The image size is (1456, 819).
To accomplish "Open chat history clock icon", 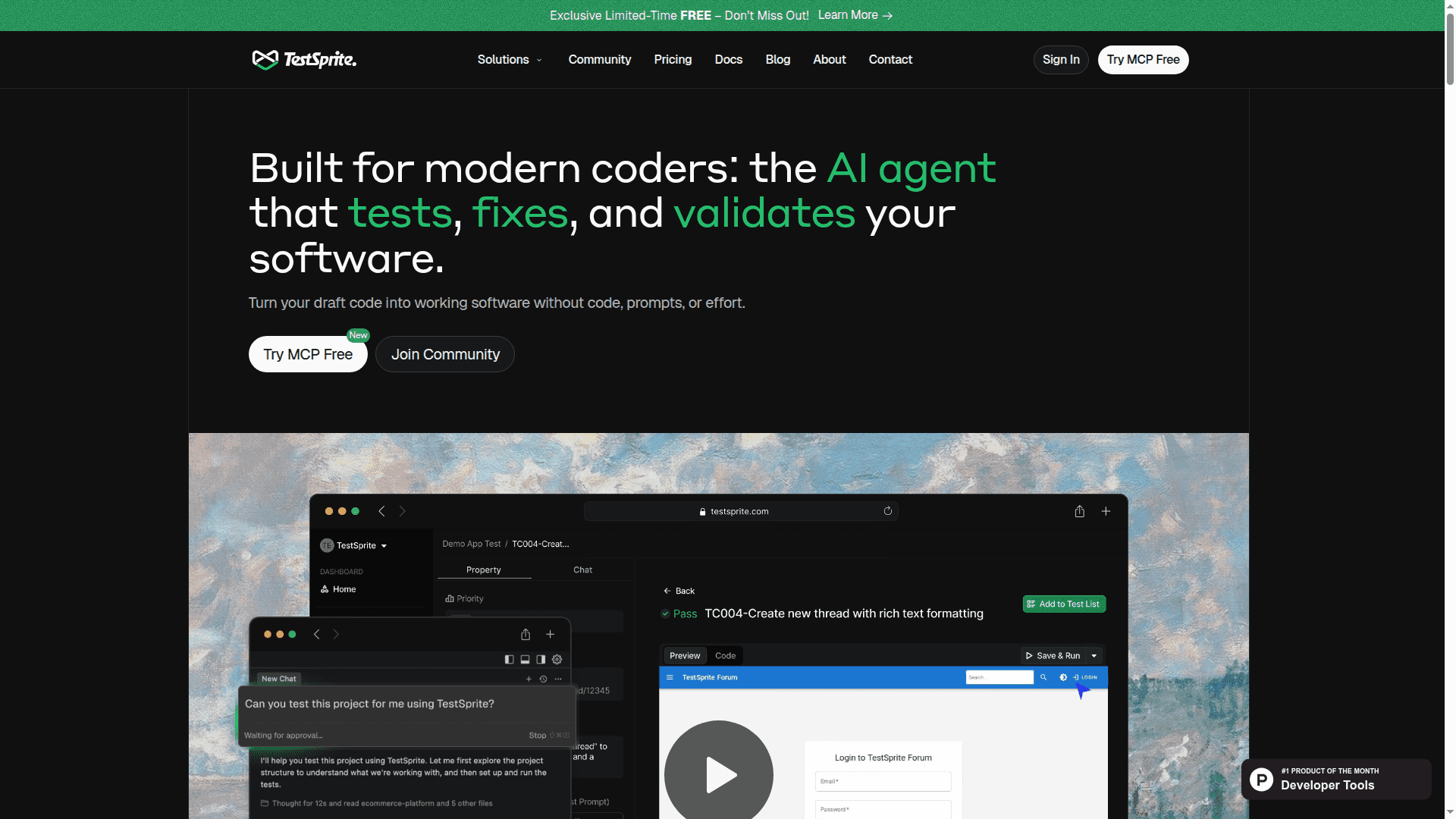I will pyautogui.click(x=543, y=679).
